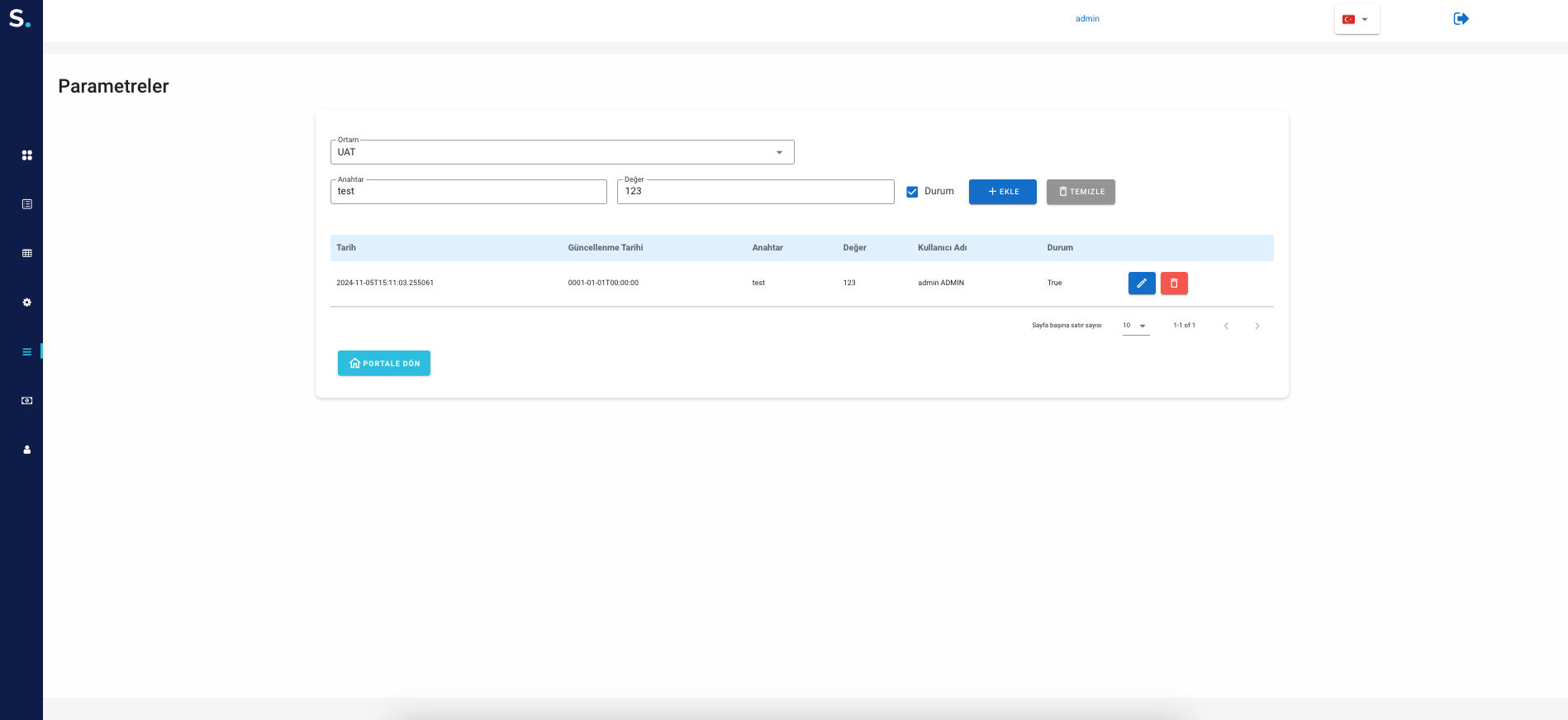The height and width of the screenshot is (720, 1568).
Task: Expand the rows per page selector
Action: (x=1135, y=326)
